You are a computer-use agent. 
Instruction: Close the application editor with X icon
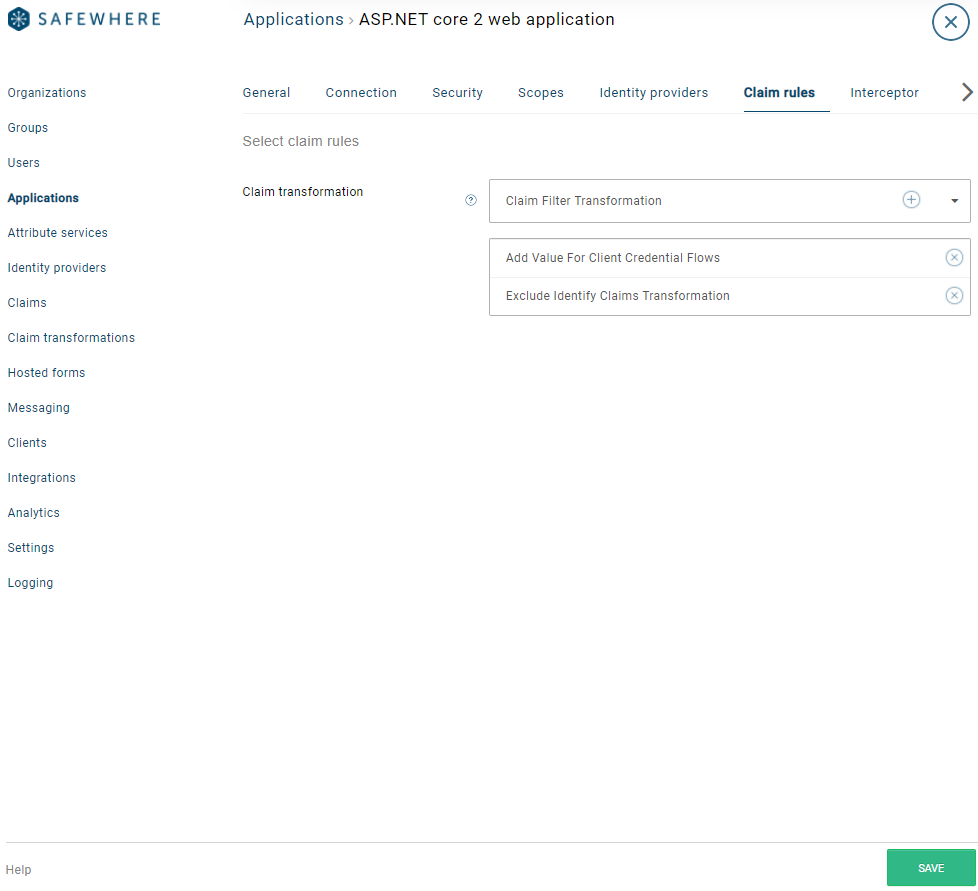point(950,22)
